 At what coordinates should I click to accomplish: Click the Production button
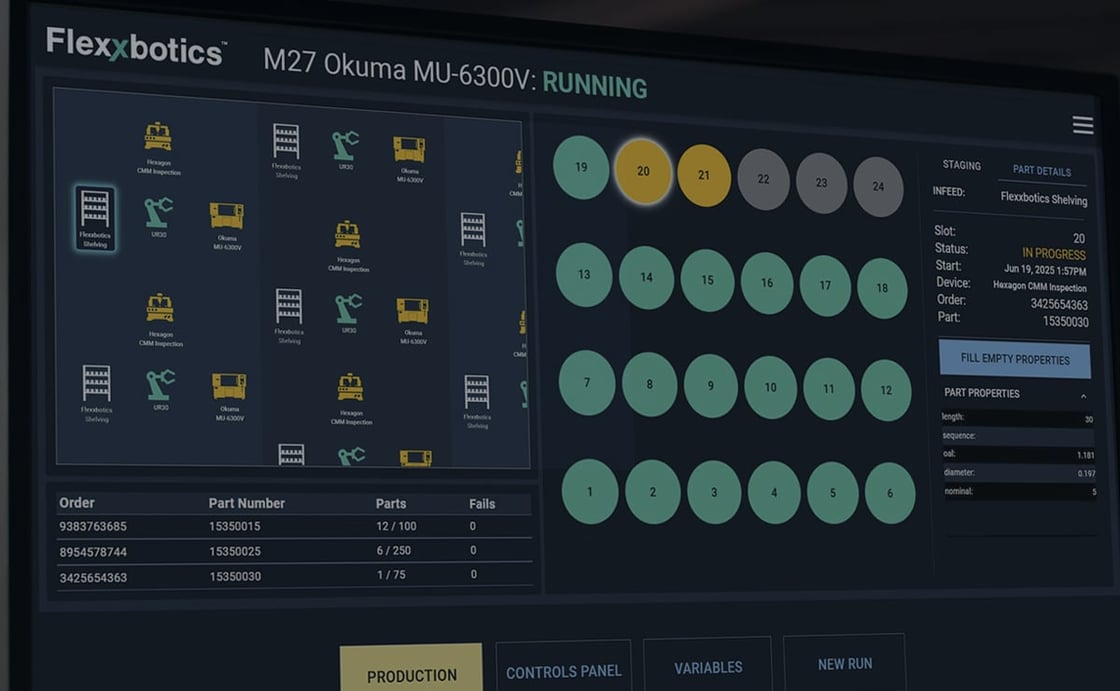pyautogui.click(x=411, y=675)
